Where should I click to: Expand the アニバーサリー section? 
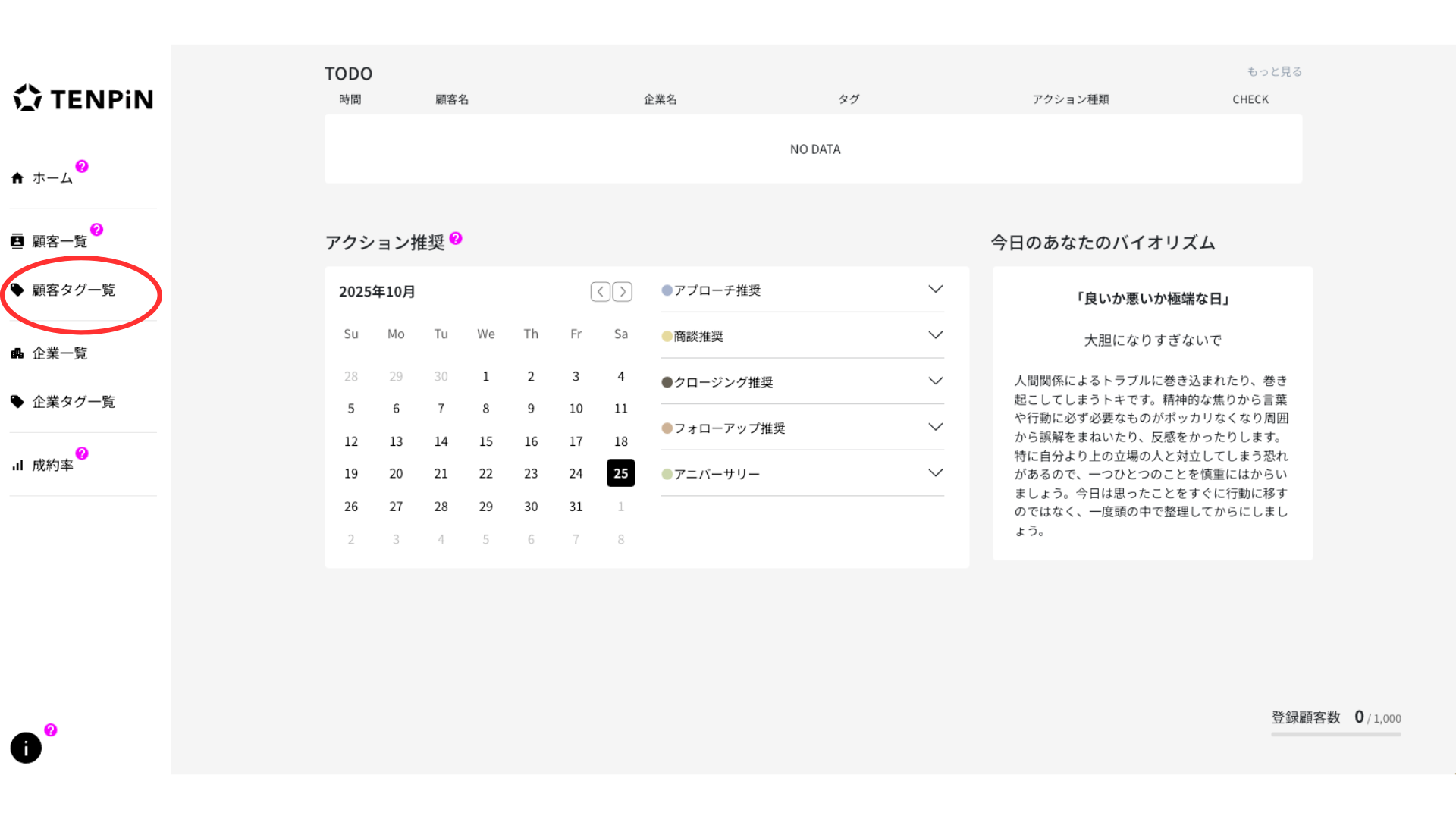935,473
